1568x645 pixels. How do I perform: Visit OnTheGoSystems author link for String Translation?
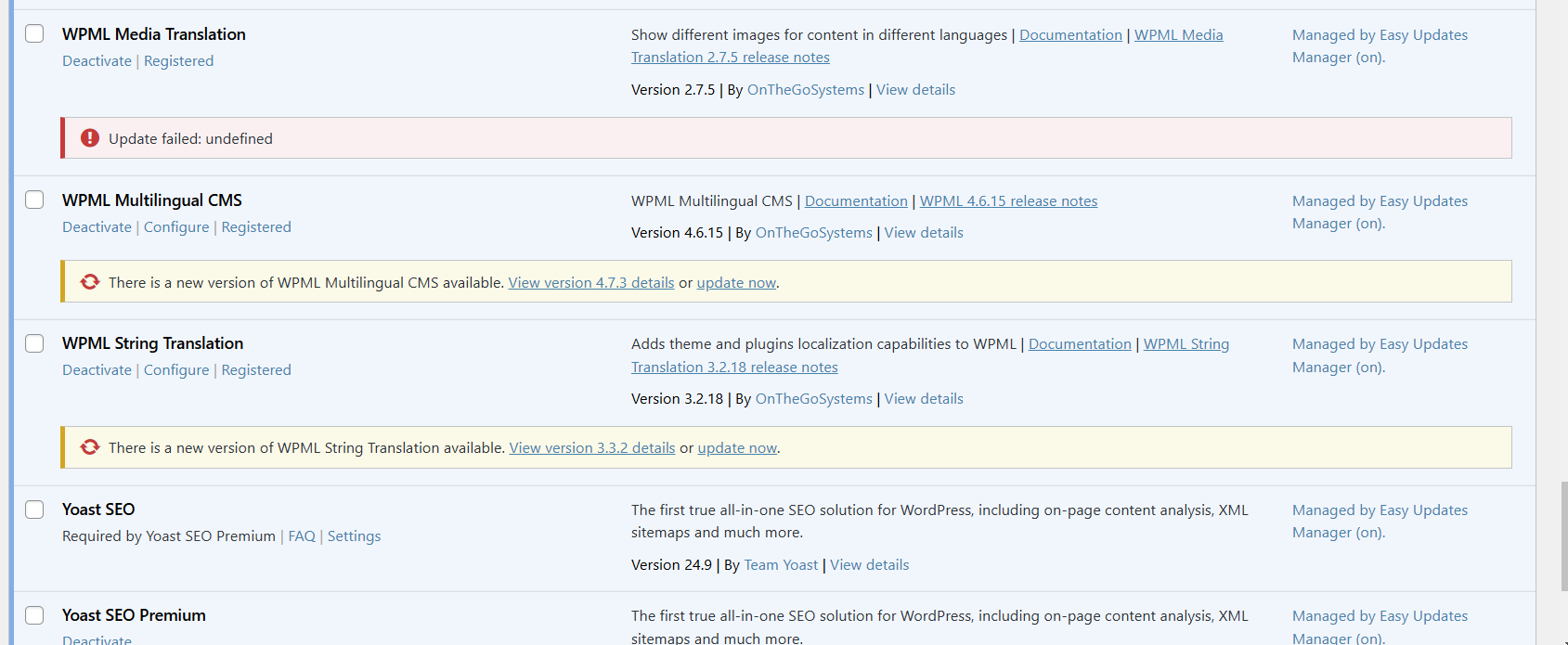814,399
